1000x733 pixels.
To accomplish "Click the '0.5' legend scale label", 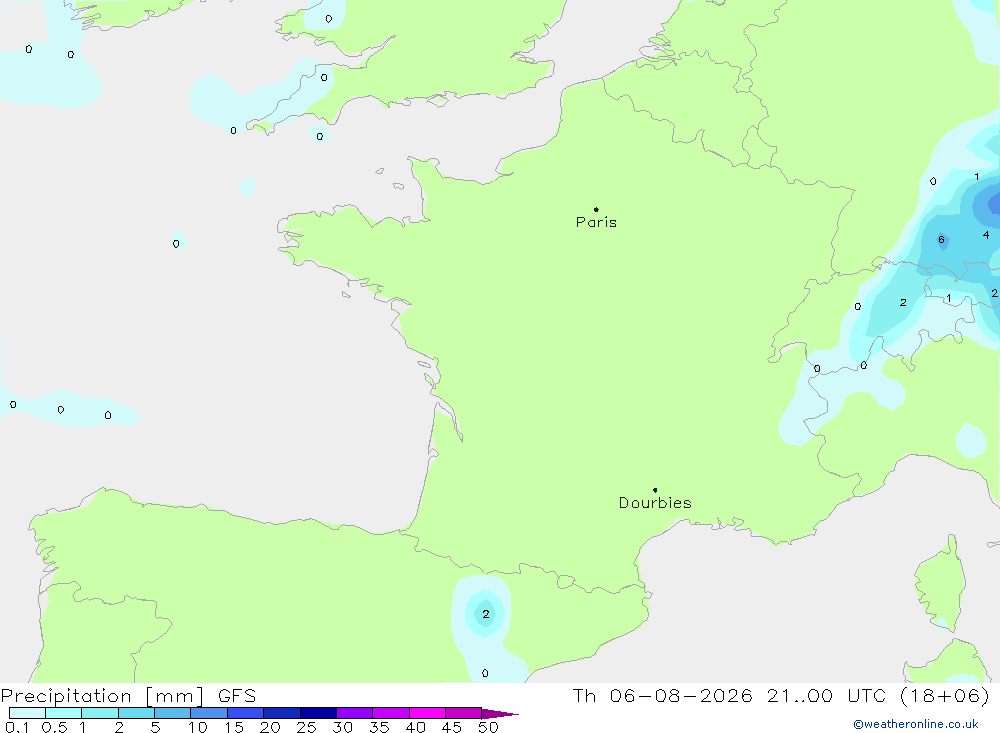I will (x=54, y=727).
